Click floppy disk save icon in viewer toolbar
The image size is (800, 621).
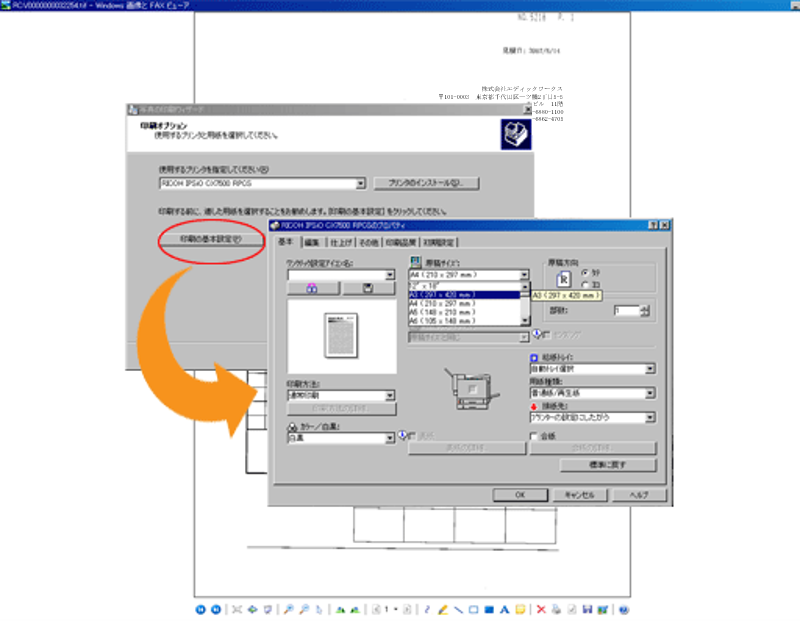587,609
